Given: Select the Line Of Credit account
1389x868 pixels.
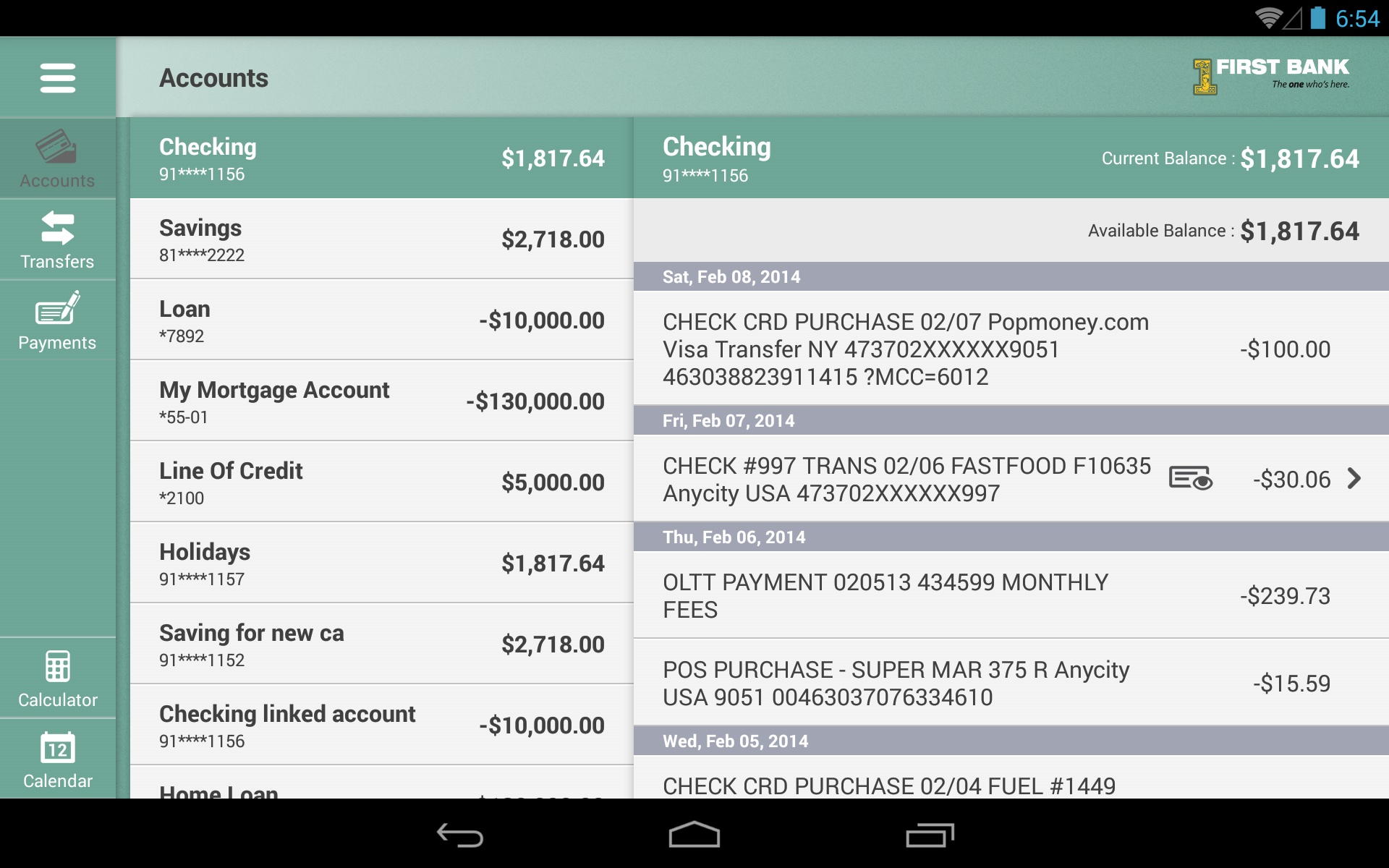Looking at the screenshot, I should tap(380, 481).
